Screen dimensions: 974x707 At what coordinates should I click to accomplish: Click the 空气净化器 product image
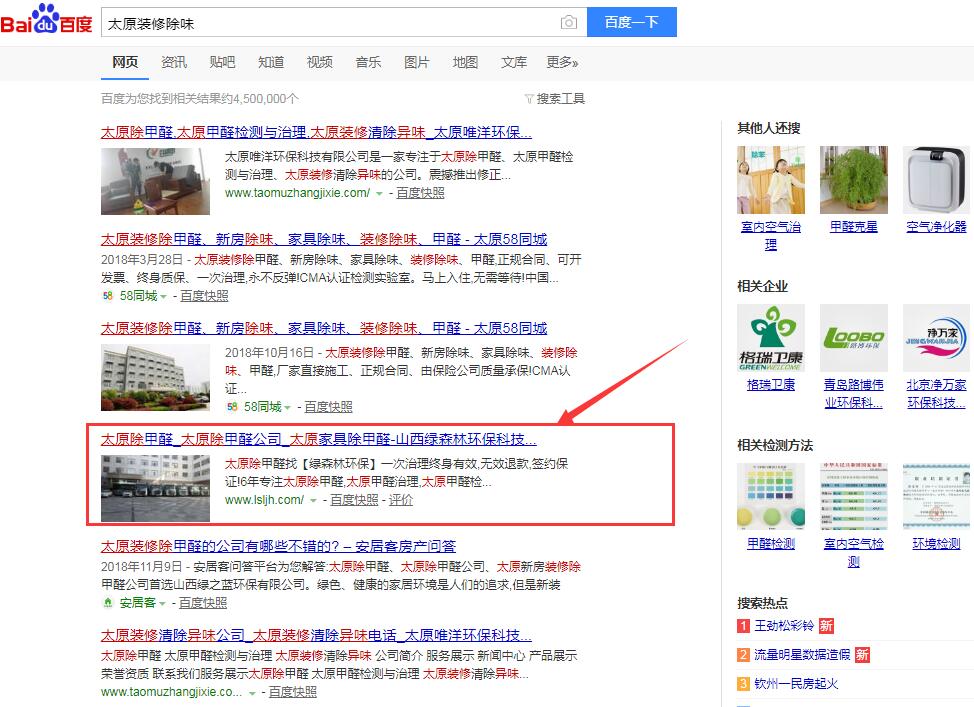tap(936, 180)
